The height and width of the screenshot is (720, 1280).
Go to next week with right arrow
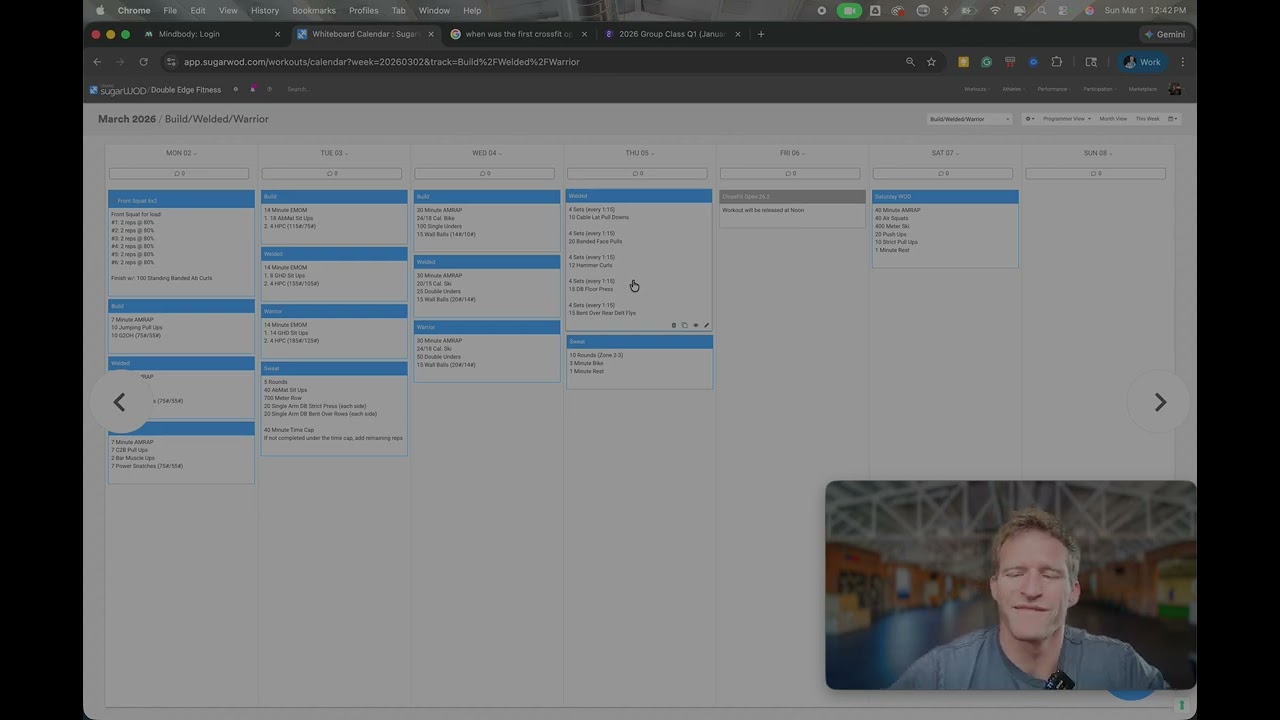(1160, 402)
